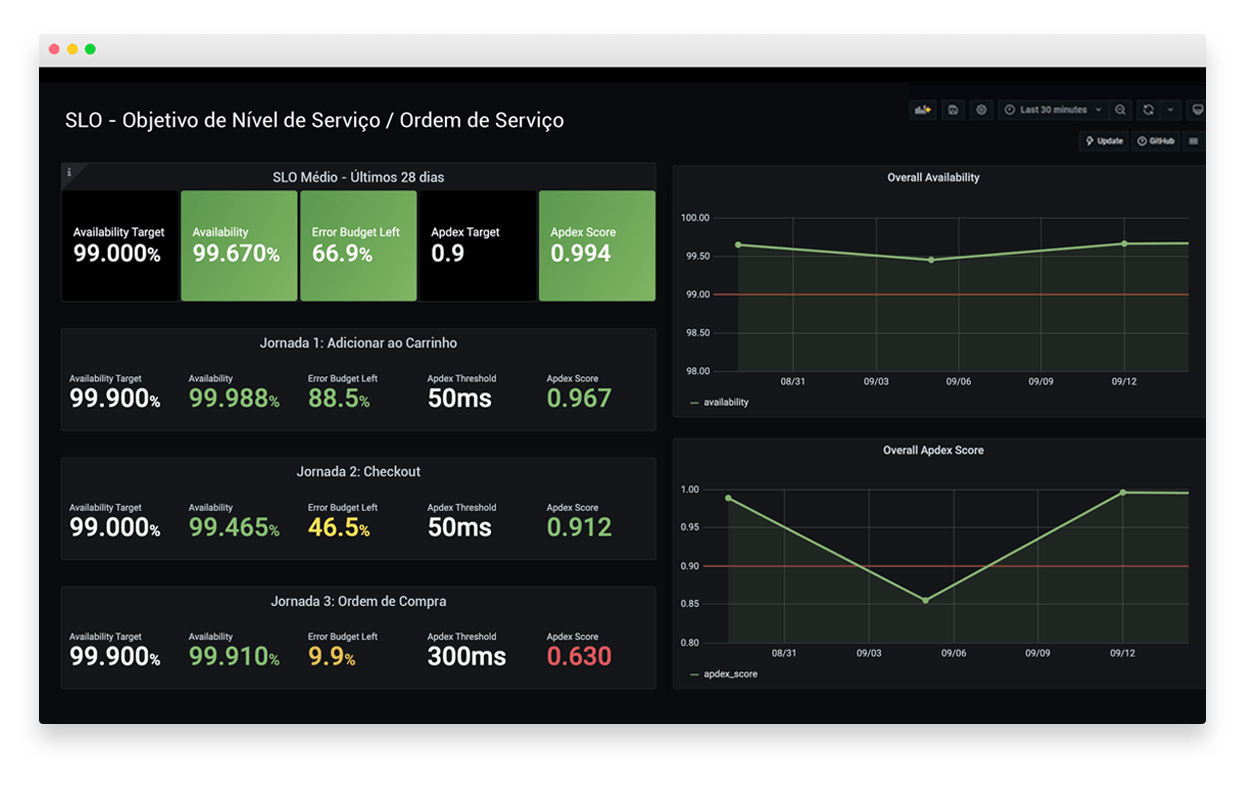1245x794 pixels.
Task: Click the zoom out time range magnifier icon
Action: [1119, 110]
